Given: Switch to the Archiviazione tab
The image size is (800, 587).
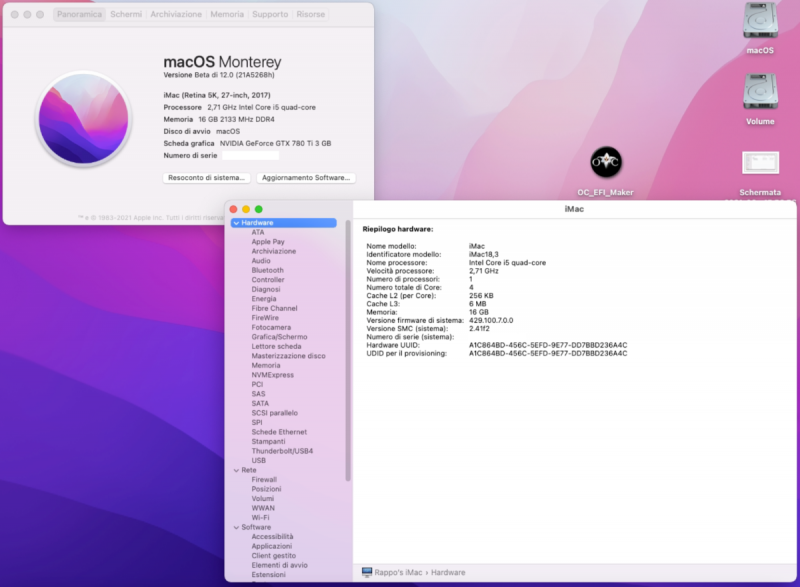Looking at the screenshot, I should pos(175,15).
